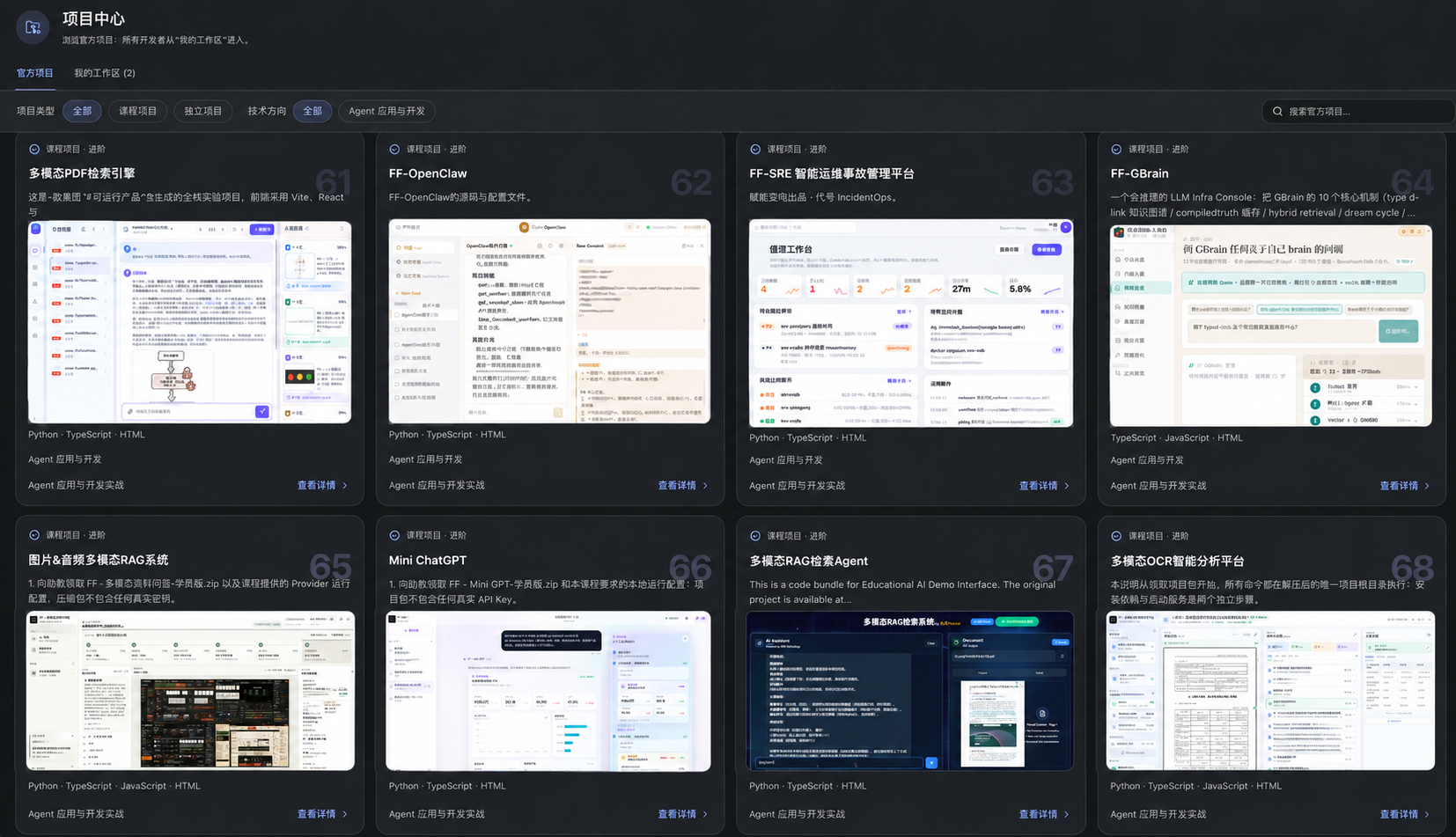Filter by 课程项目 type
1456x837 pixels.
138,111
